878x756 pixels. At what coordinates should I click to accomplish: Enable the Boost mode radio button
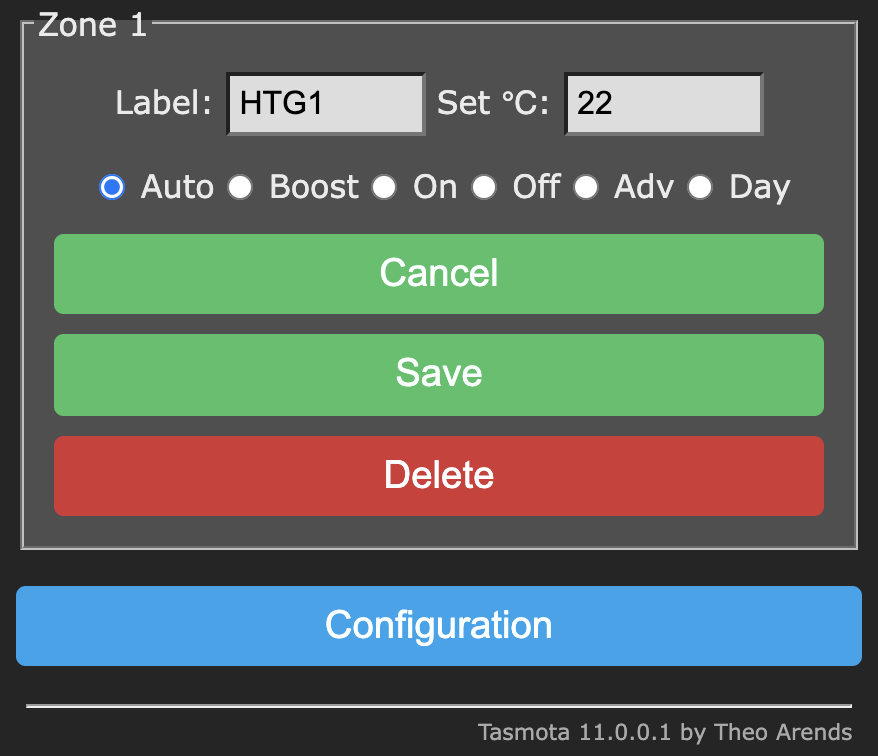[x=240, y=187]
